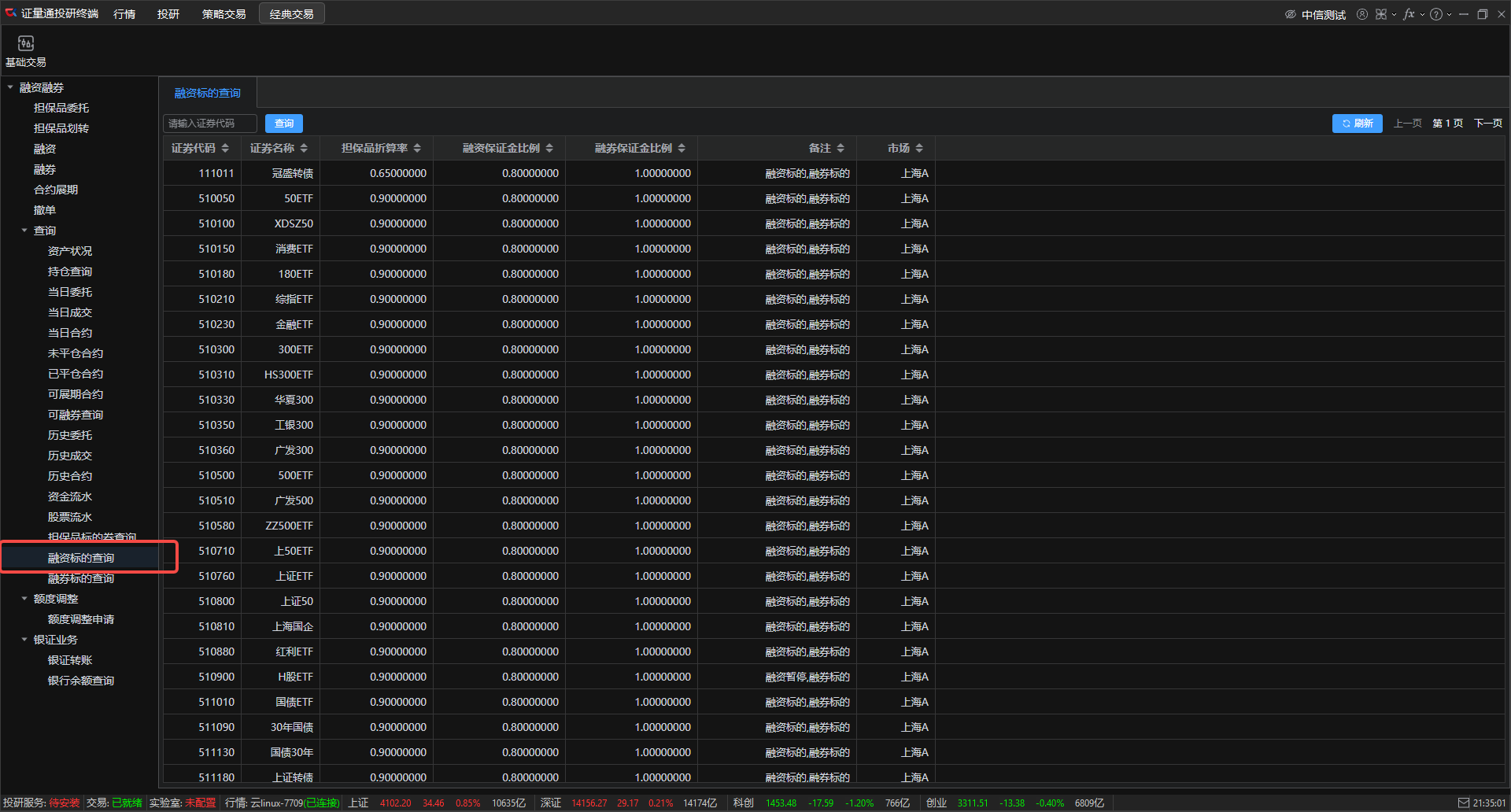Toggle sort order on 市场 column
Screen dimensions: 1511x812
tap(919, 148)
